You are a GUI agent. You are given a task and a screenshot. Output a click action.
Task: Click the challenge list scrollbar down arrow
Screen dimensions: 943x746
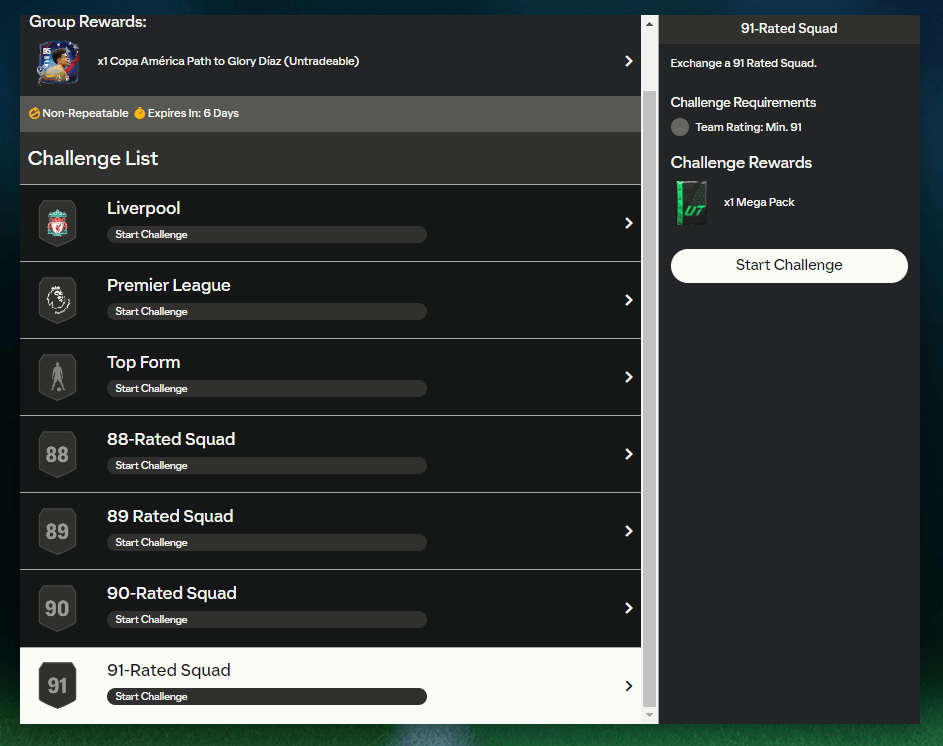(649, 715)
